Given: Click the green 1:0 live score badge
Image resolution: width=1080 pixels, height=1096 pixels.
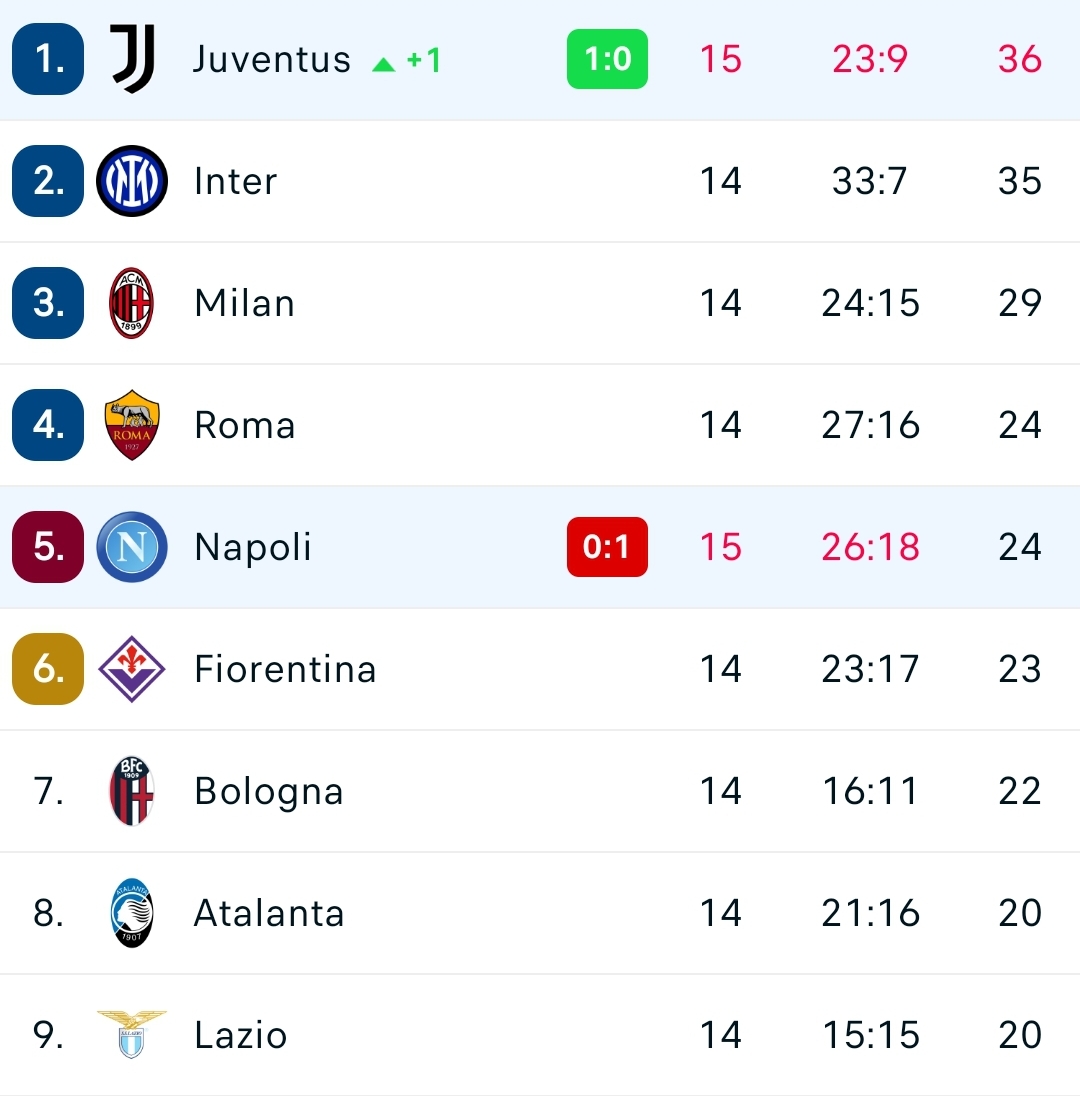Looking at the screenshot, I should click(x=607, y=60).
